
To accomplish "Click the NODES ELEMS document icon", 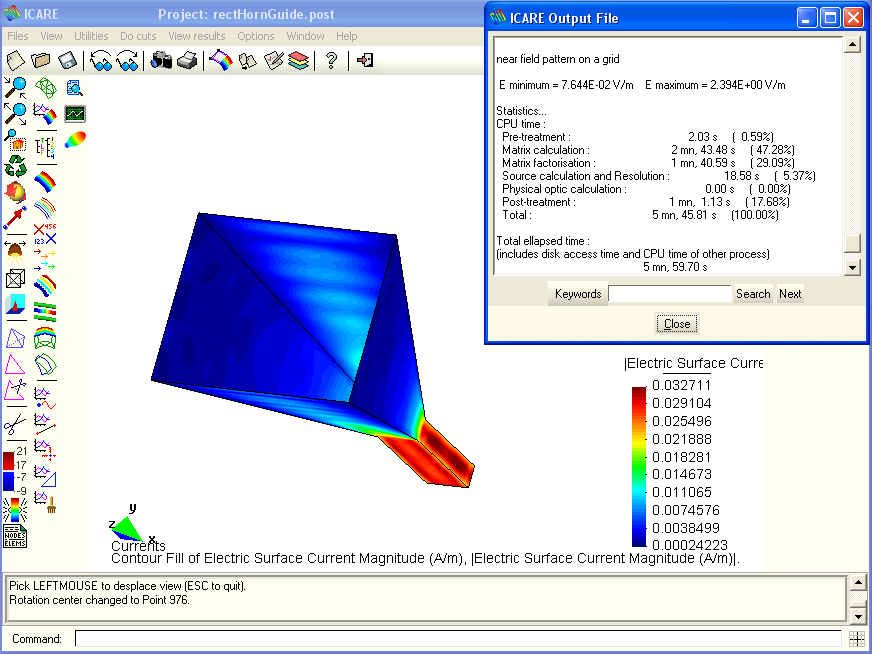I will pyautogui.click(x=15, y=536).
